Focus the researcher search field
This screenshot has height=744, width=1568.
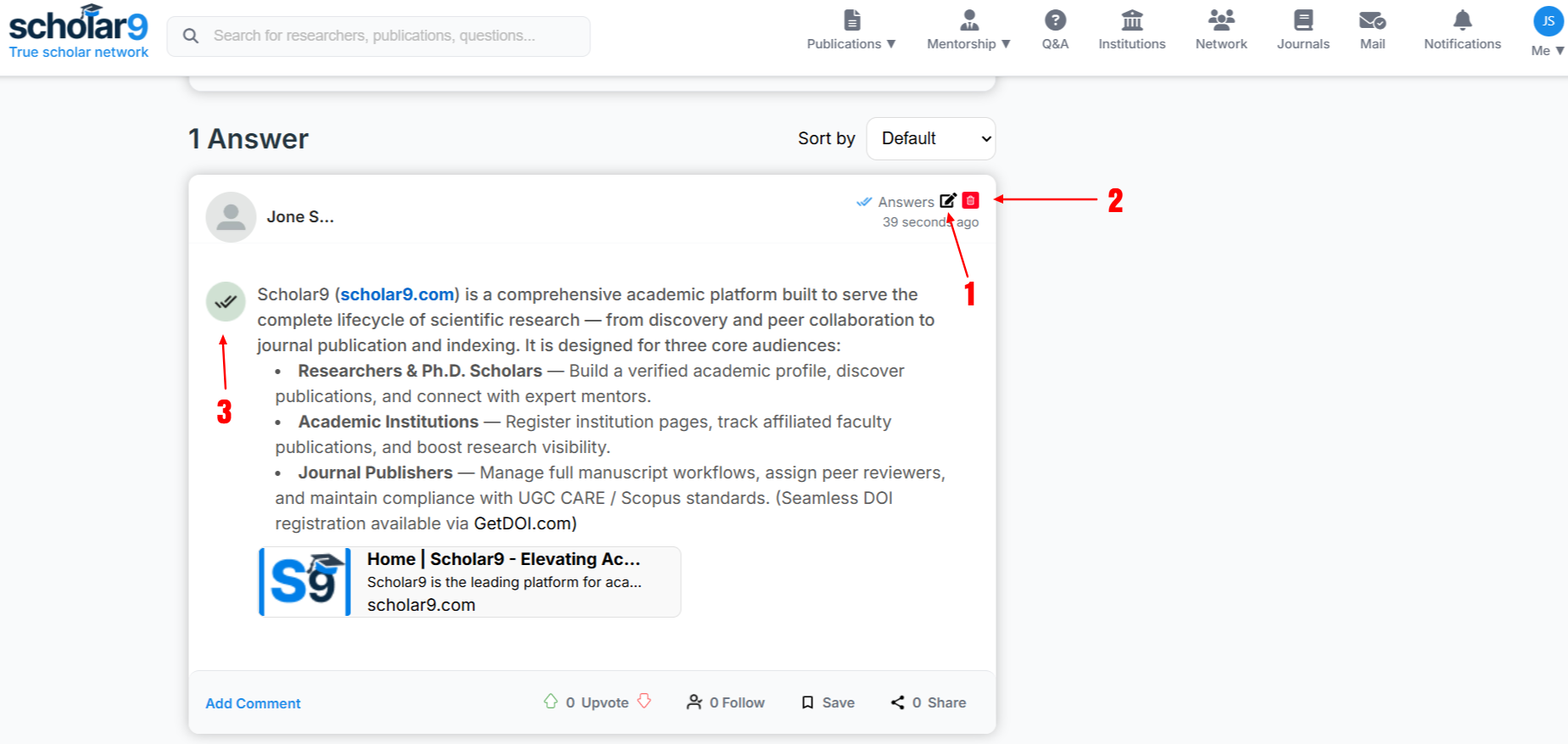tap(378, 36)
